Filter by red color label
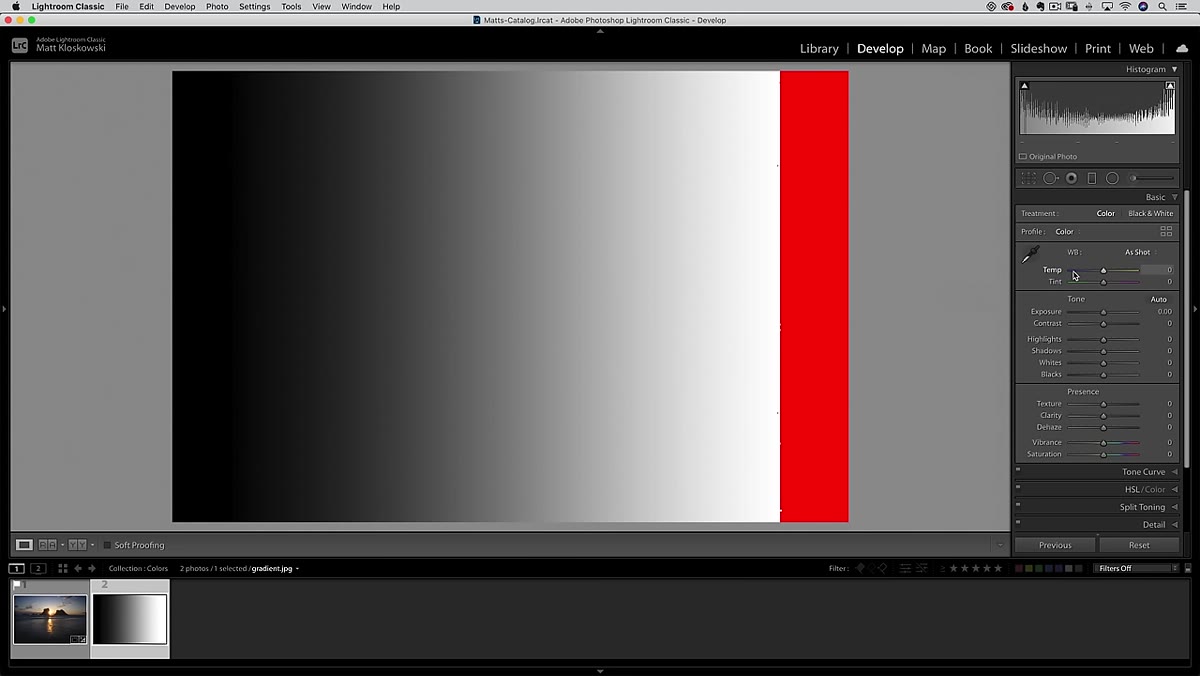1200x676 pixels. [1019, 568]
